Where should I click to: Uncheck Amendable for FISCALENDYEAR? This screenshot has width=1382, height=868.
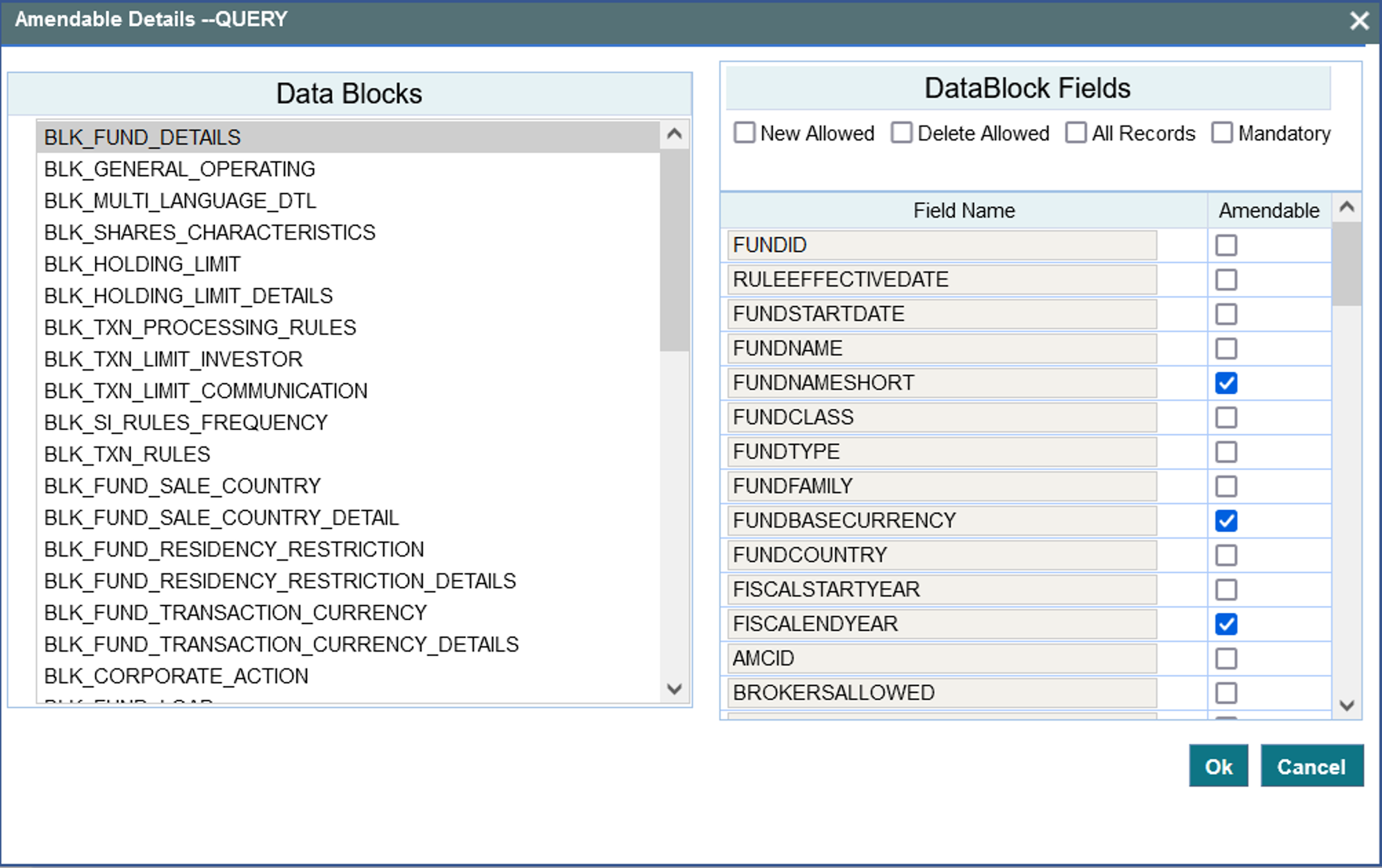(x=1226, y=624)
